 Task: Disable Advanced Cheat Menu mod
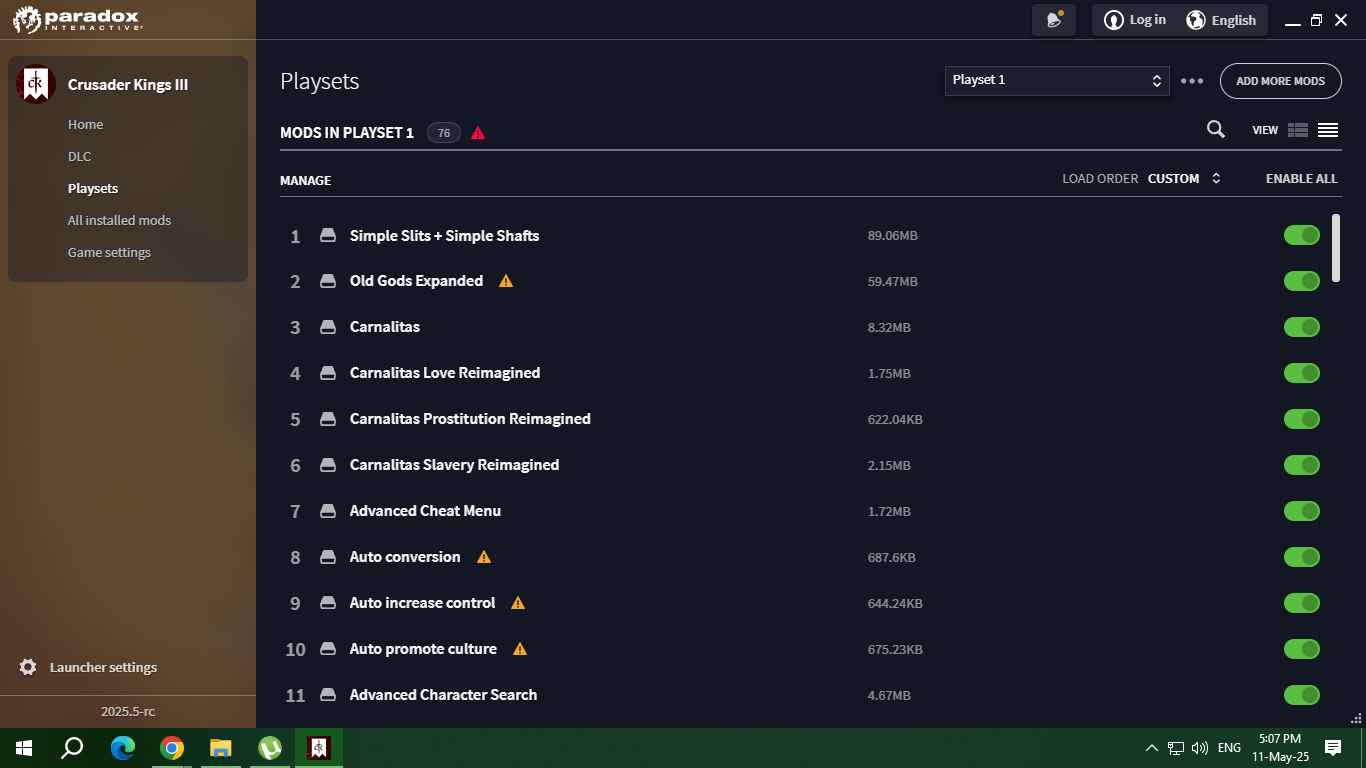(x=1302, y=511)
